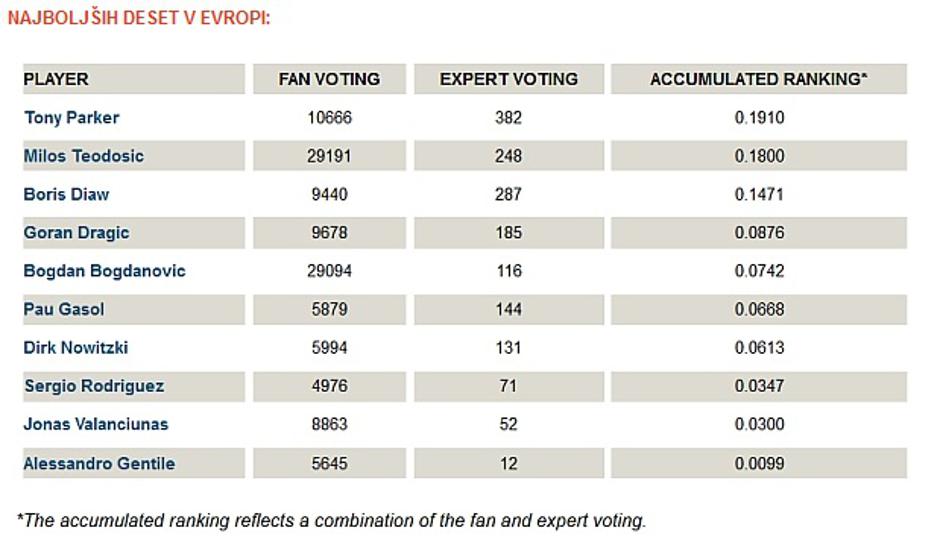Click Boris Diaw's expert voting 287
The image size is (940, 545).
click(x=508, y=194)
